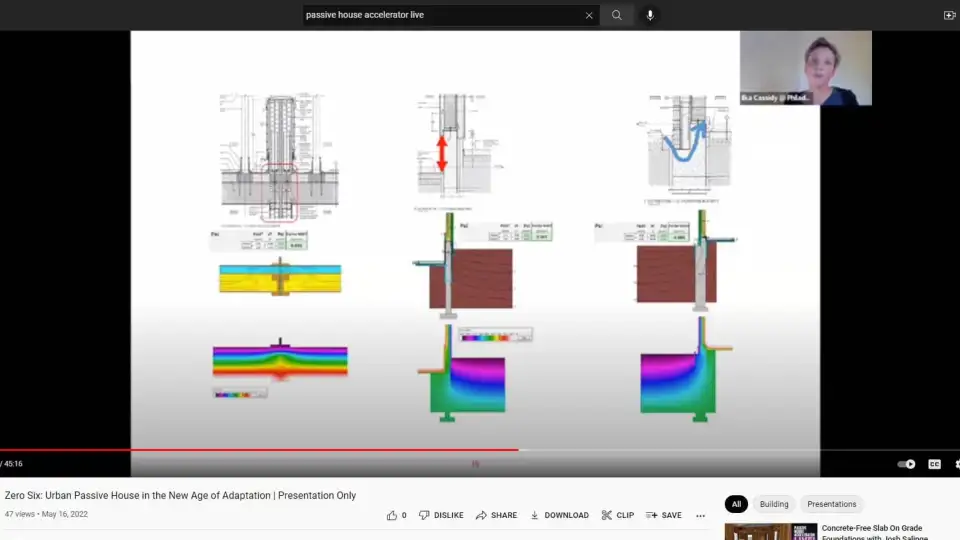The width and height of the screenshot is (960, 540).
Task: Like the video with thumbs up
Action: click(397, 515)
